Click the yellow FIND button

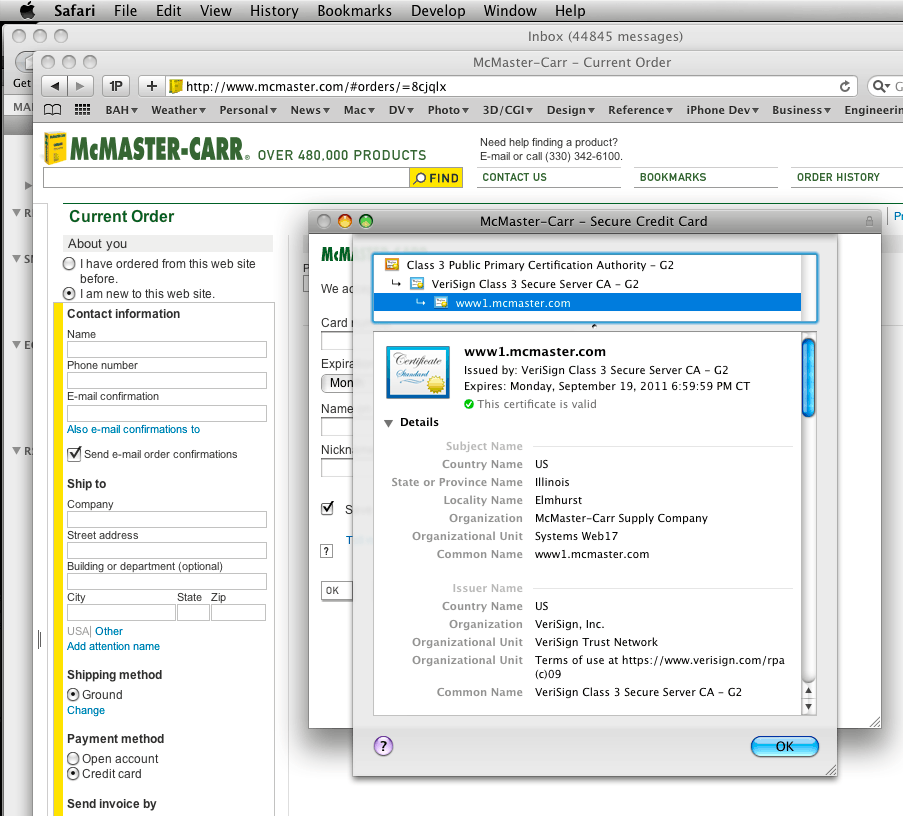[x=436, y=178]
